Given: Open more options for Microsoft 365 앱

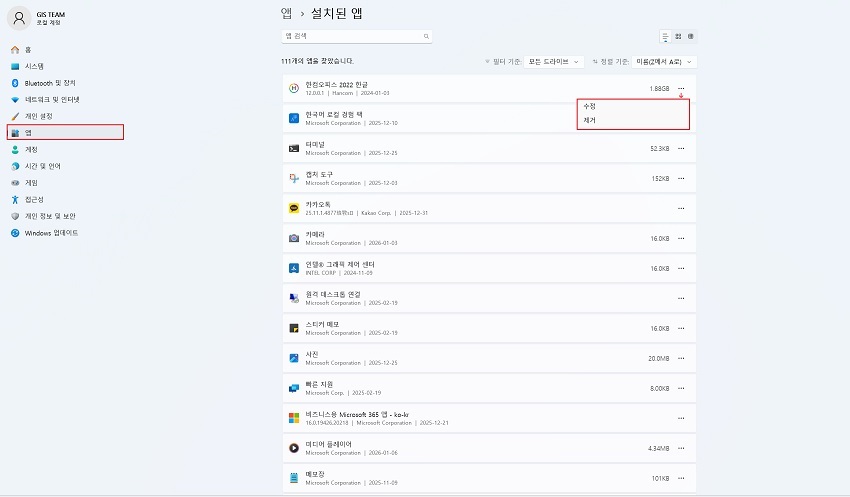Looking at the screenshot, I should 681,418.
